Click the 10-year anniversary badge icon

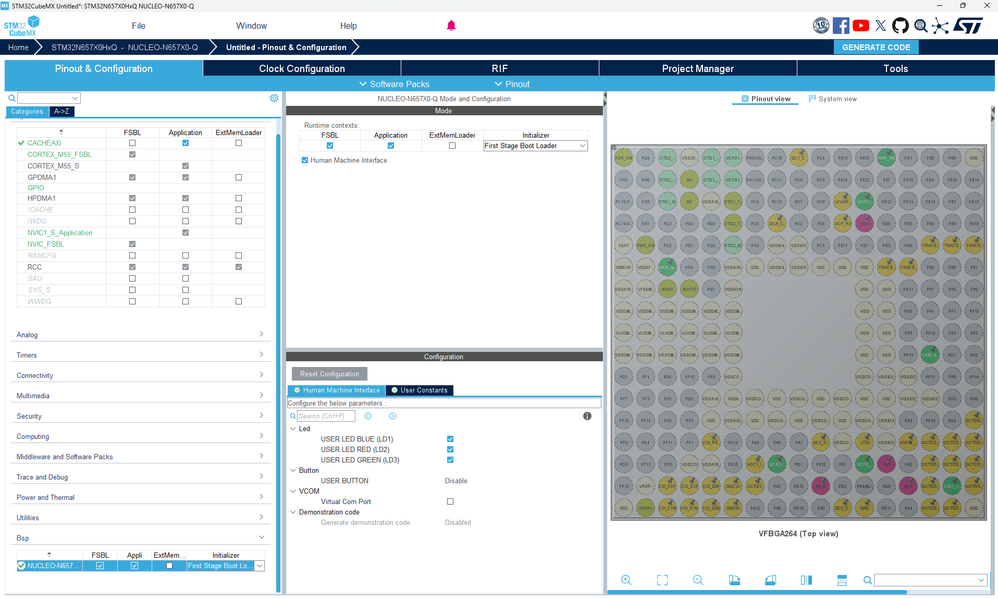click(821, 25)
